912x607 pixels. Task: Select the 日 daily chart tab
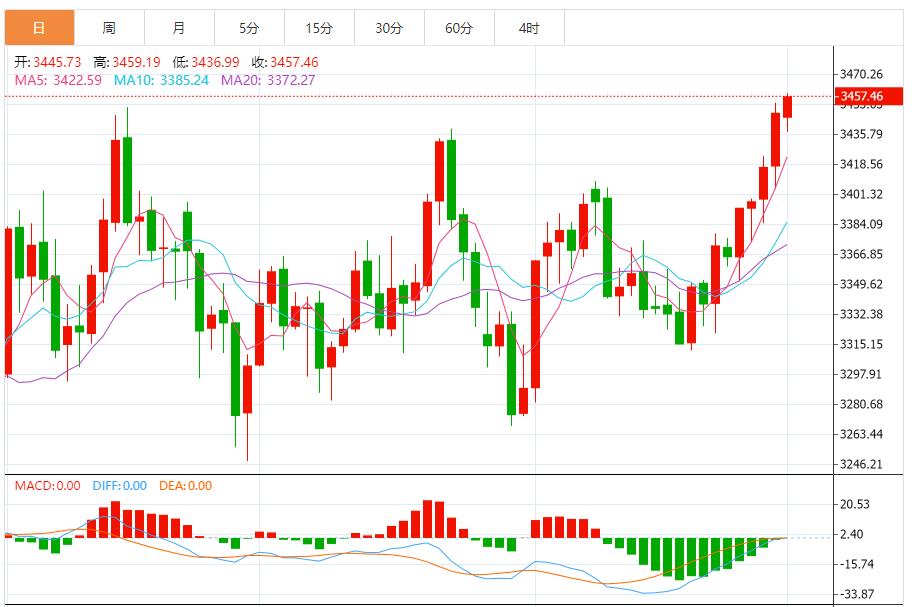[39, 28]
